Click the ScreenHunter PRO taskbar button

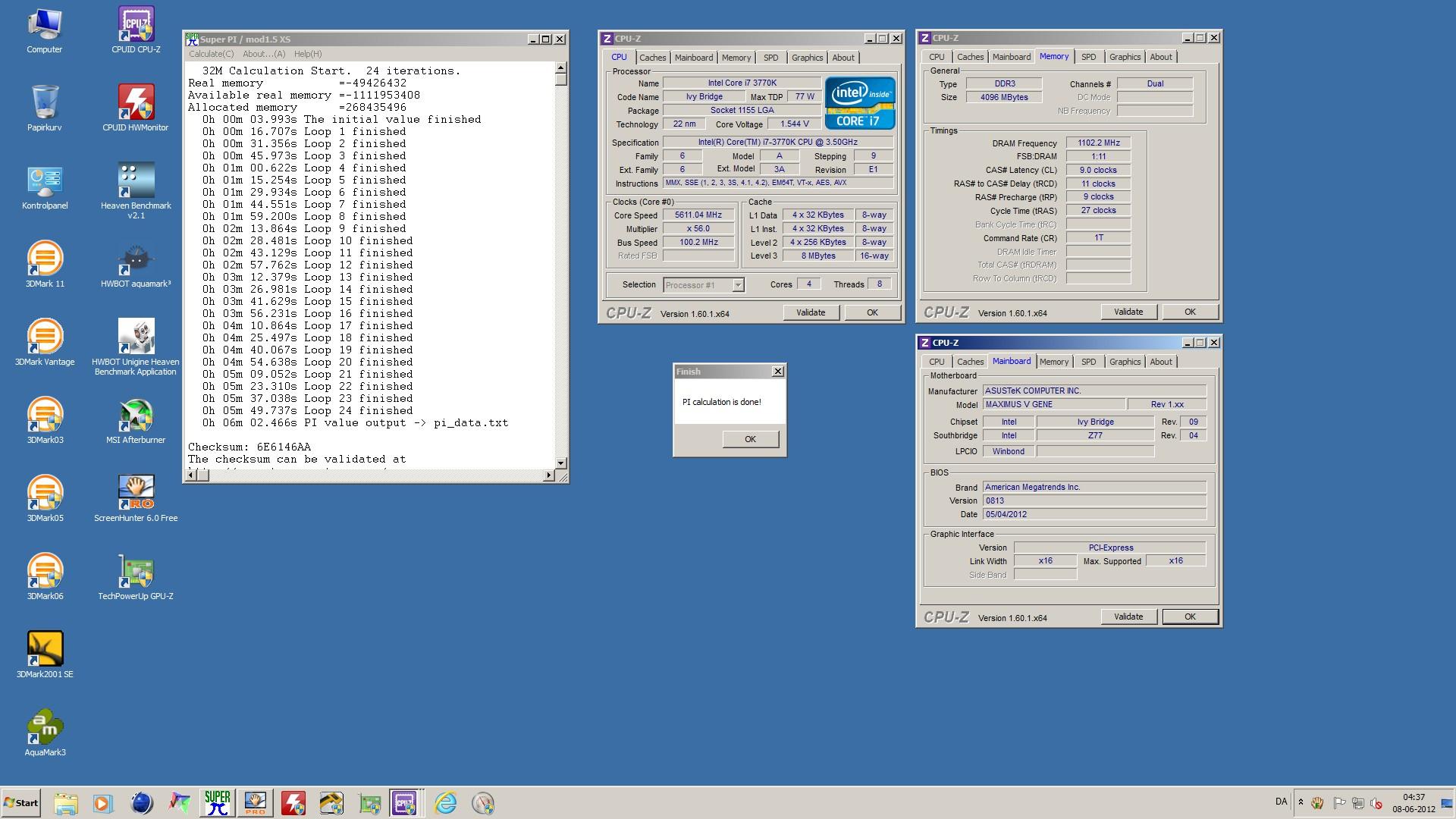[x=255, y=803]
